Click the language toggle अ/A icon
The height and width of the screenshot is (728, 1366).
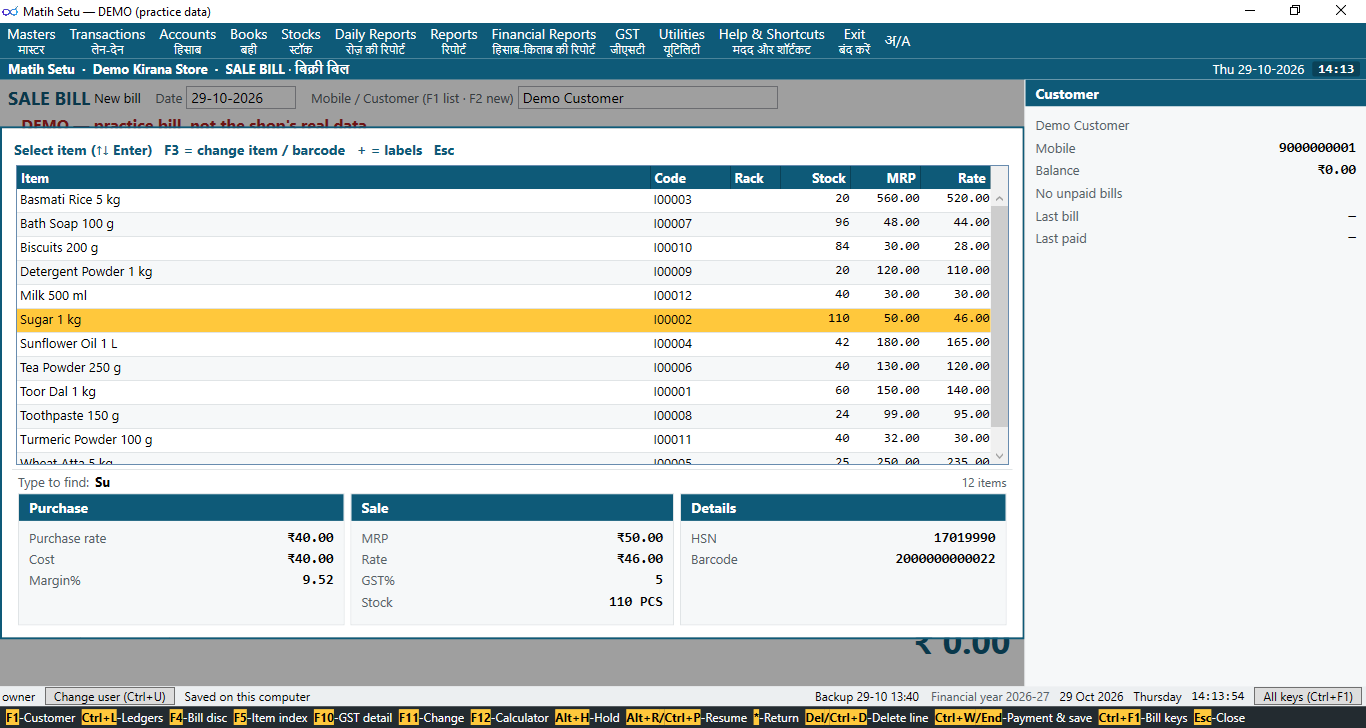(x=897, y=41)
